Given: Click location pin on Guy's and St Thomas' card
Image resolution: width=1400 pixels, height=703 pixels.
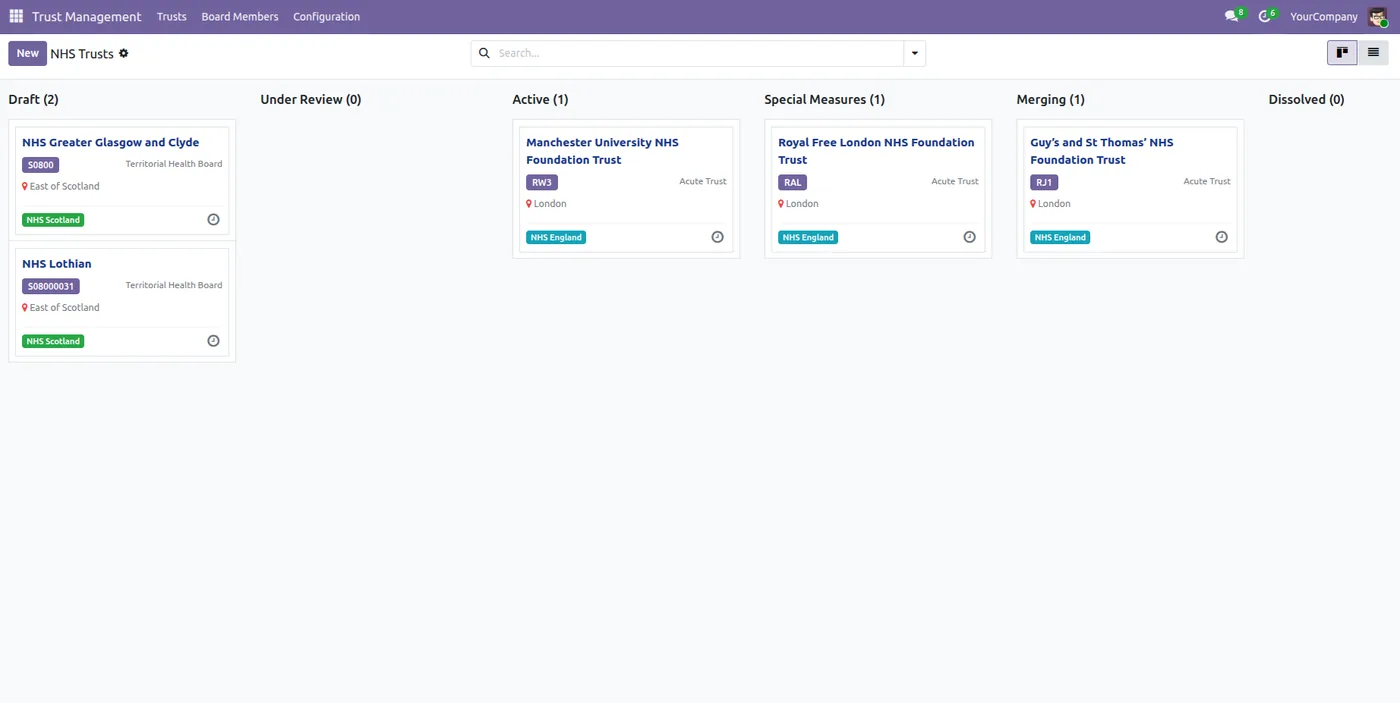Looking at the screenshot, I should click(1033, 203).
